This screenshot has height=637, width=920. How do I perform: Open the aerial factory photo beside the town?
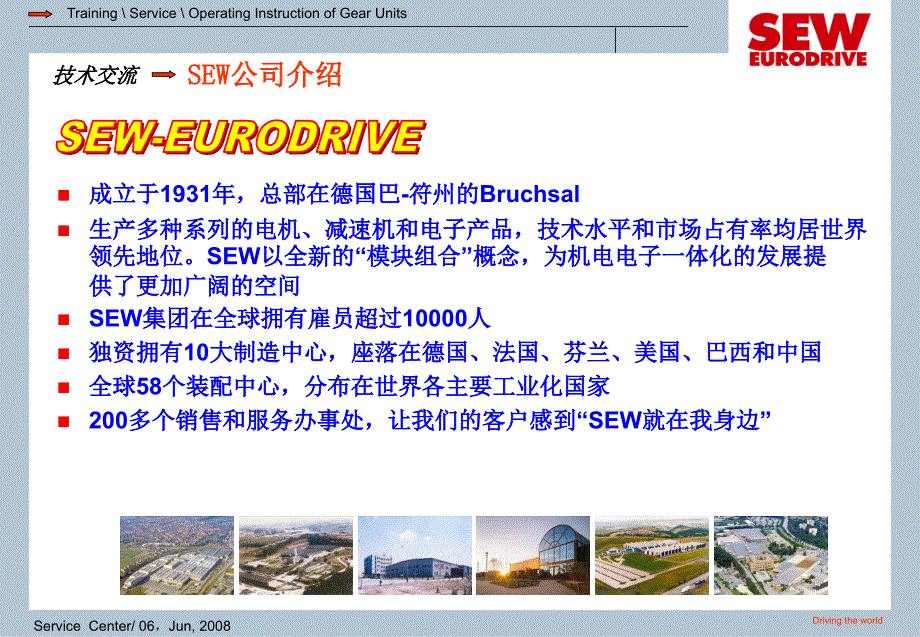coord(177,555)
